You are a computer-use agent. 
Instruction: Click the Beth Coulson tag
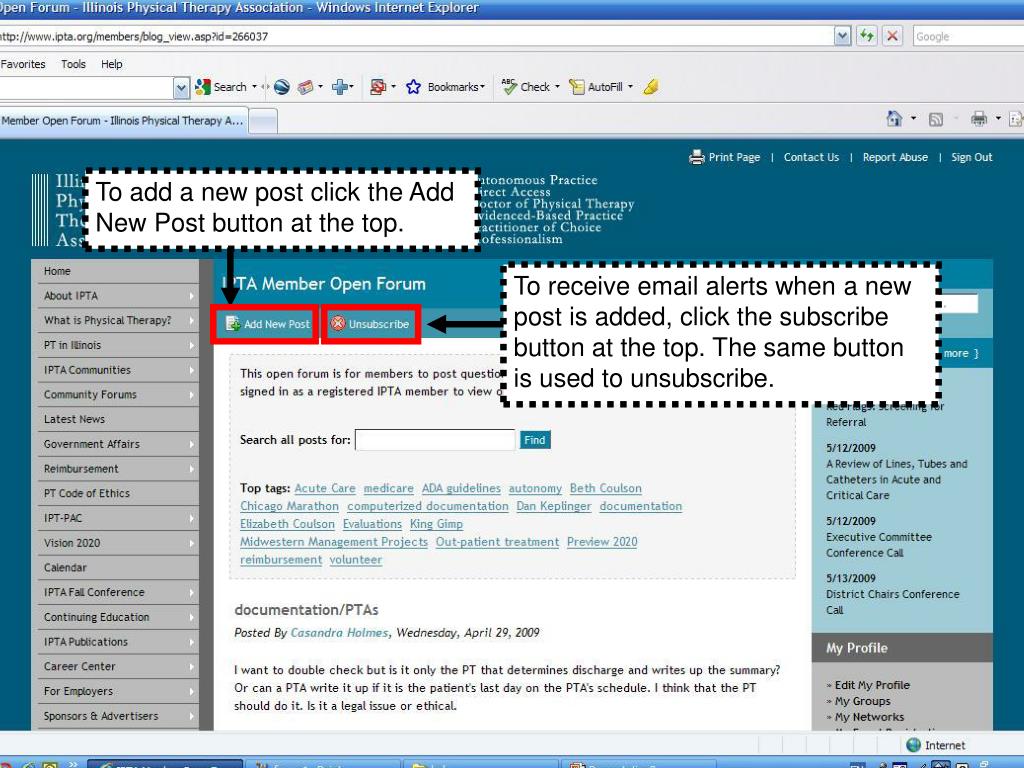[x=605, y=488]
